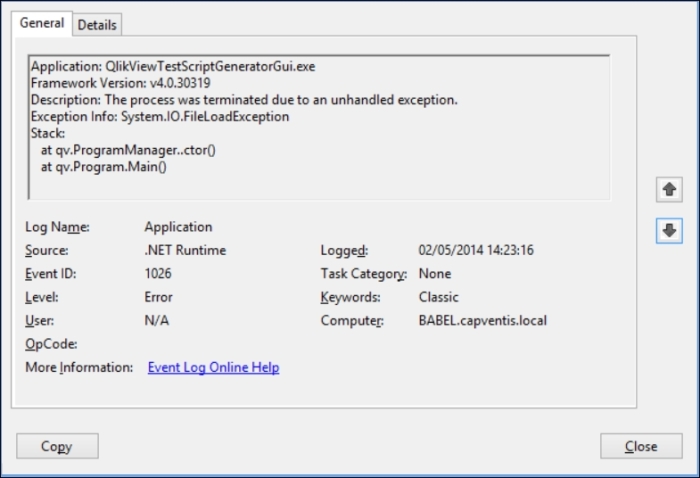The width and height of the screenshot is (700, 478).
Task: Click the Keywords value 'Classic'
Action: click(438, 297)
